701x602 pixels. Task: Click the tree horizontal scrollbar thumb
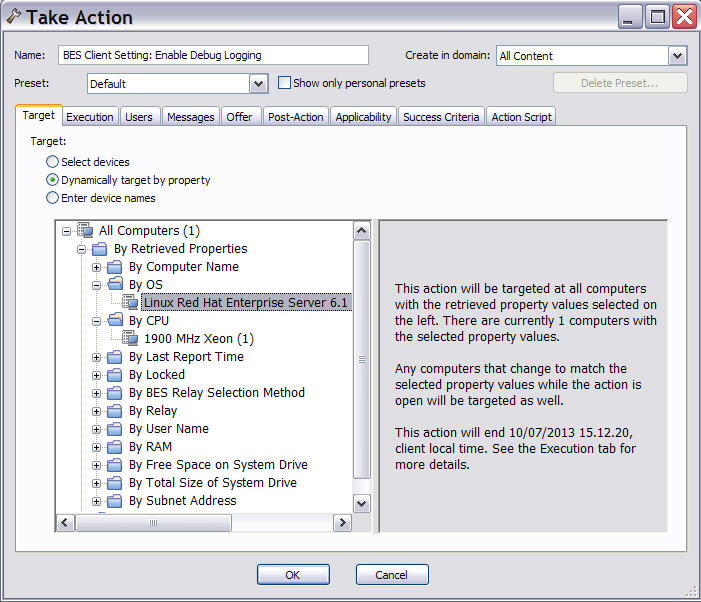(x=153, y=522)
